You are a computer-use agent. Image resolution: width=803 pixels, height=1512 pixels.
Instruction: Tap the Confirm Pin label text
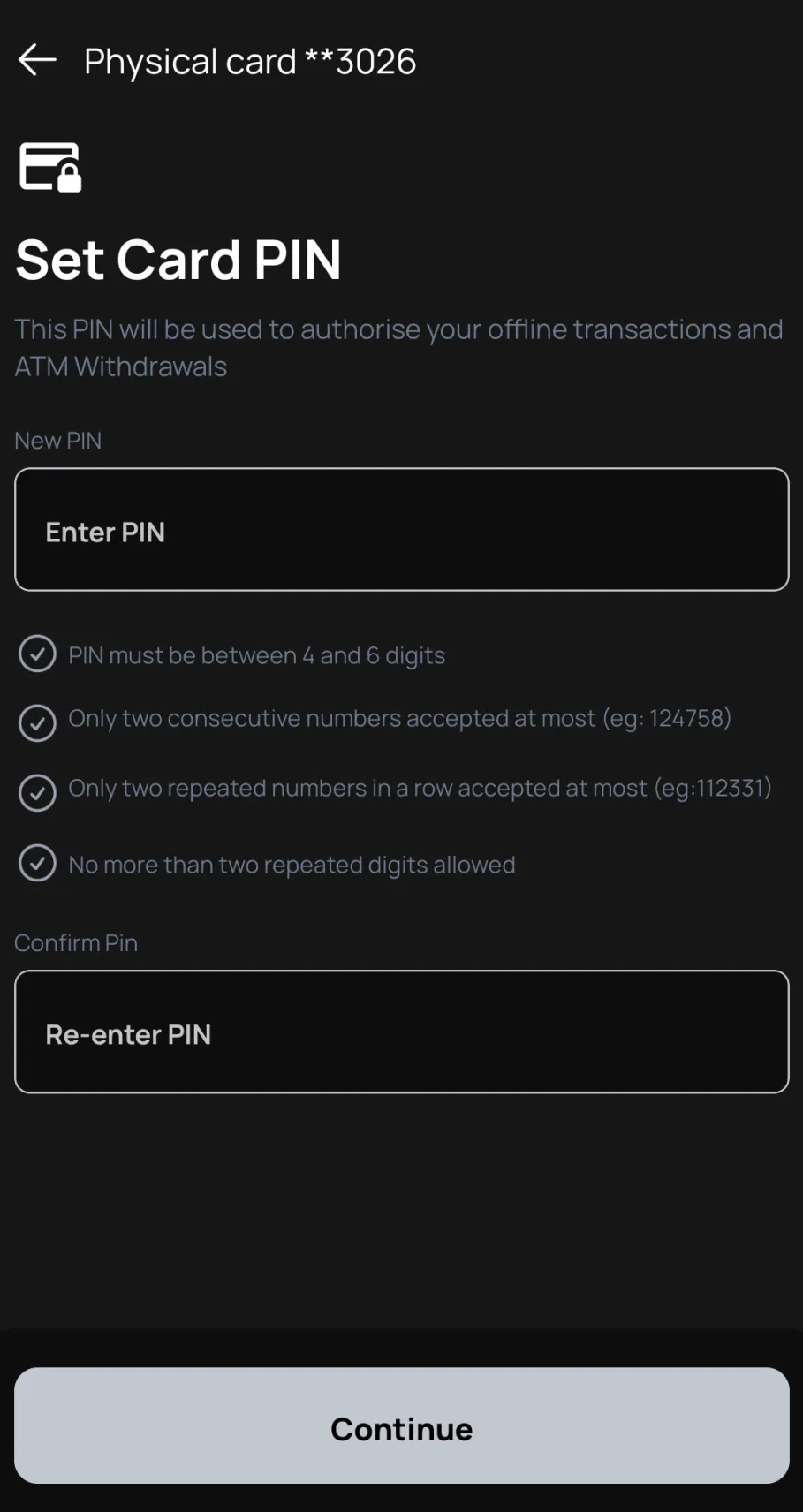pyautogui.click(x=76, y=942)
